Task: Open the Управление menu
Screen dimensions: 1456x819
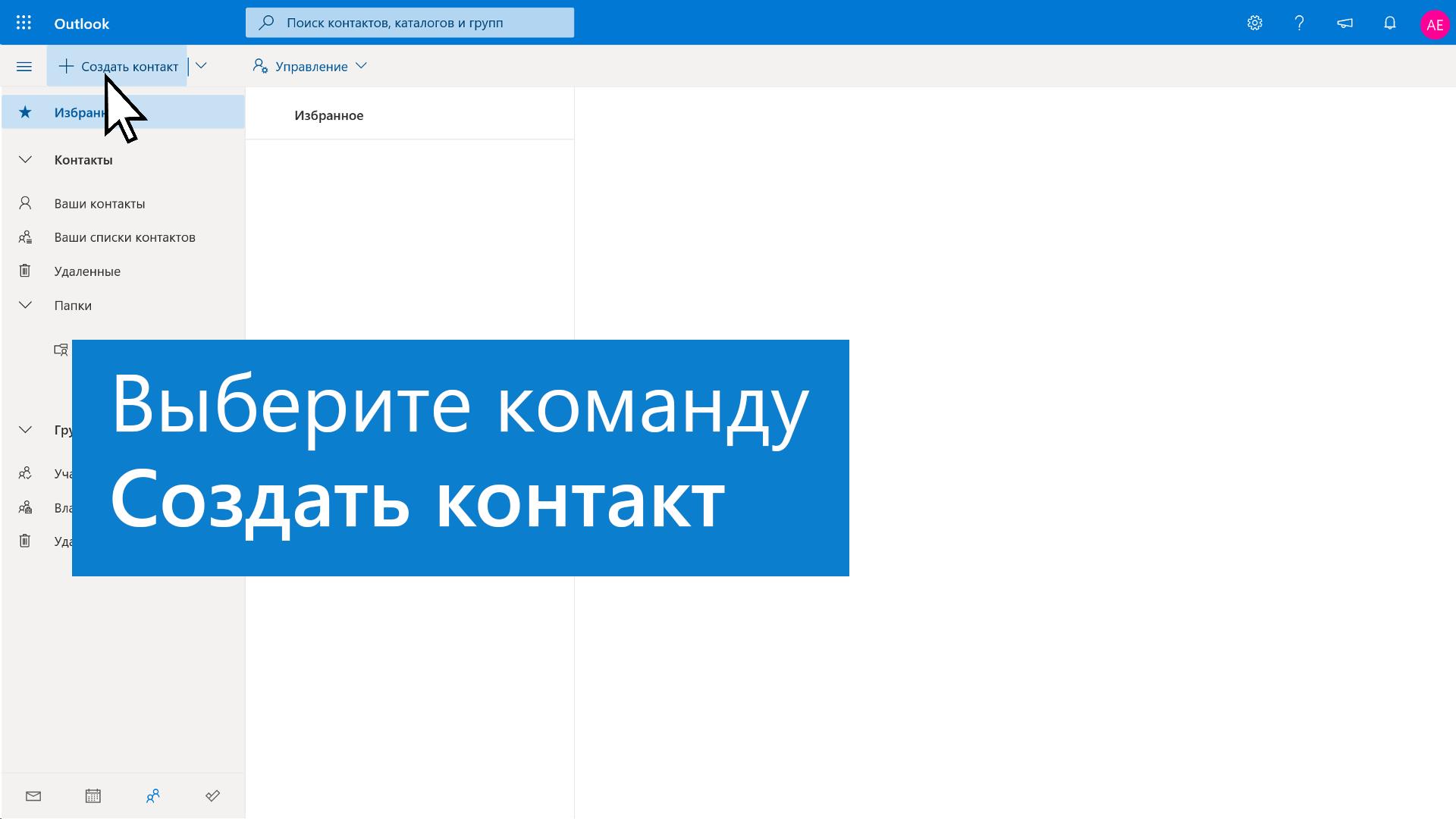Action: click(x=309, y=66)
